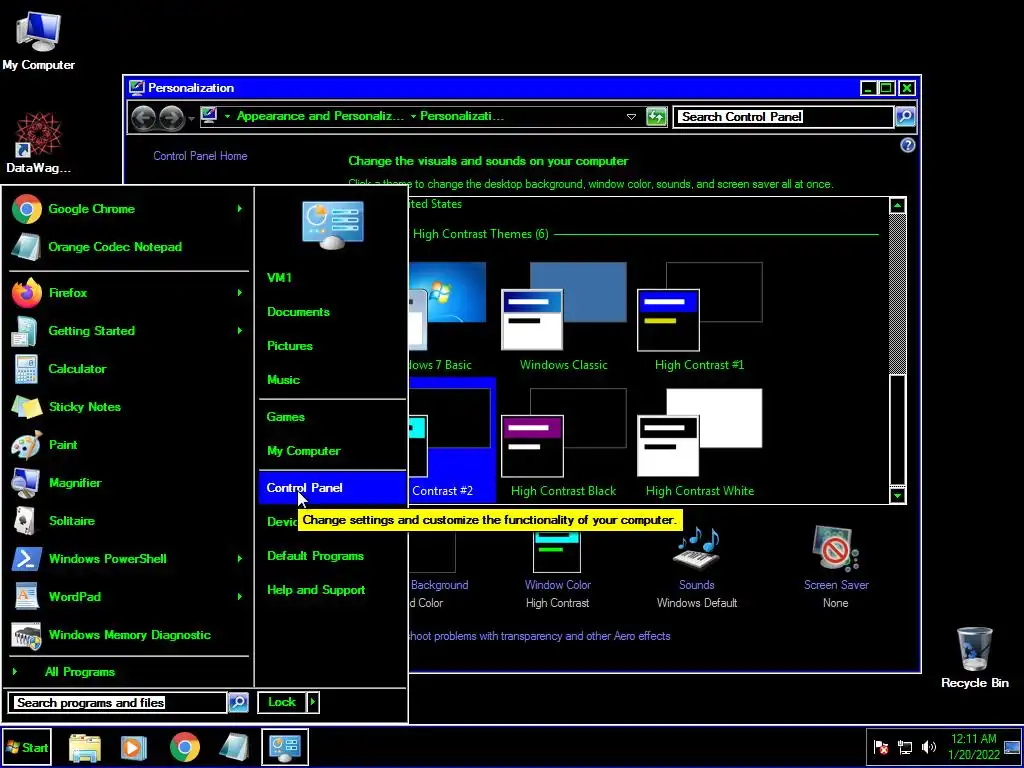
Task: Open Action Center flag tray icon
Action: coord(881,747)
